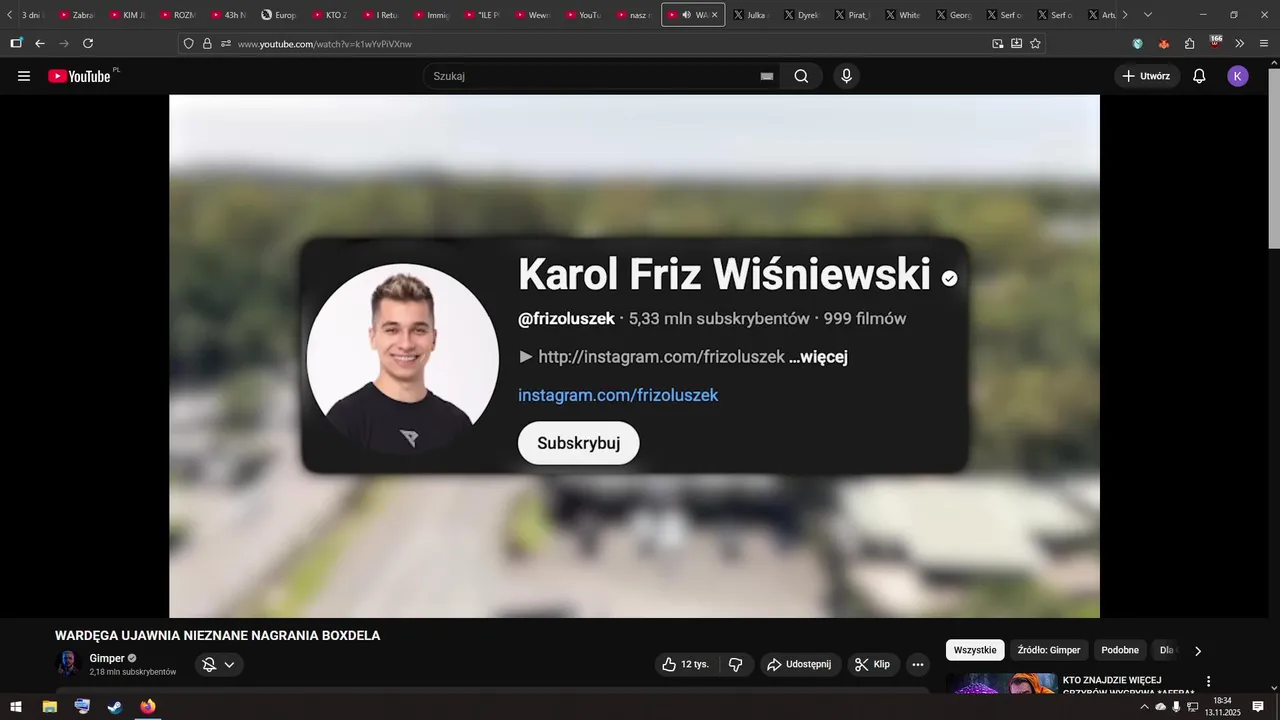Open the KTO ZNAJDZIE WIĘCEJ video thumbnail
This screenshot has height=720, width=1280.
pyautogui.click(x=1001, y=683)
